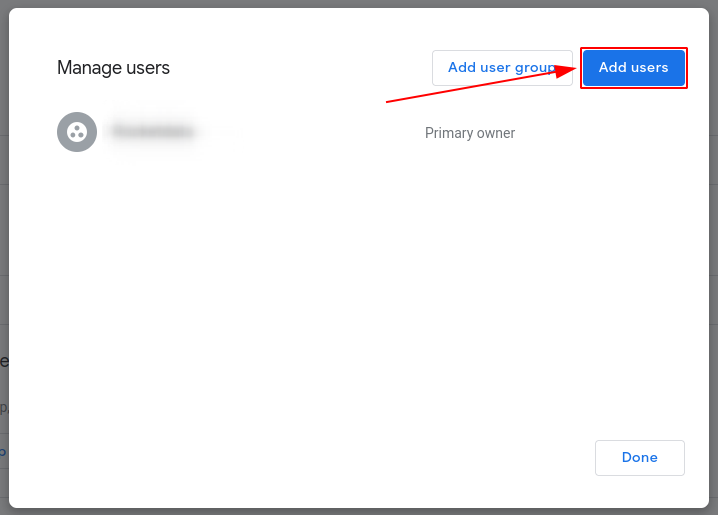Click the dimmed backdrop right of dialog
Screen dimensions: 718x515
pos(713,250)
